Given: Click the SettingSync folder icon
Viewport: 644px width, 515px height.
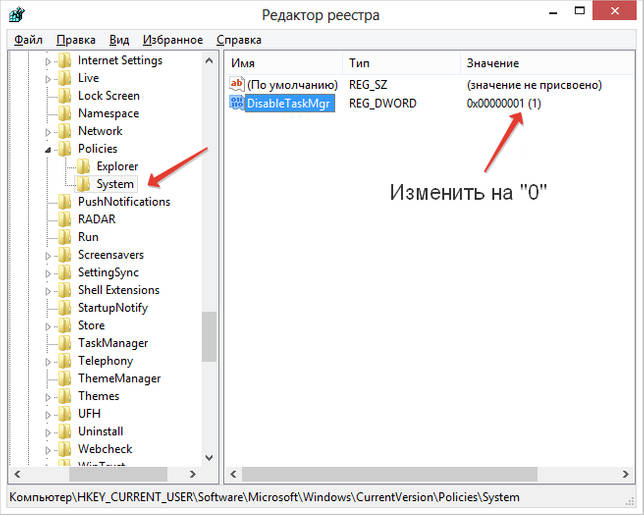Looking at the screenshot, I should point(64,272).
